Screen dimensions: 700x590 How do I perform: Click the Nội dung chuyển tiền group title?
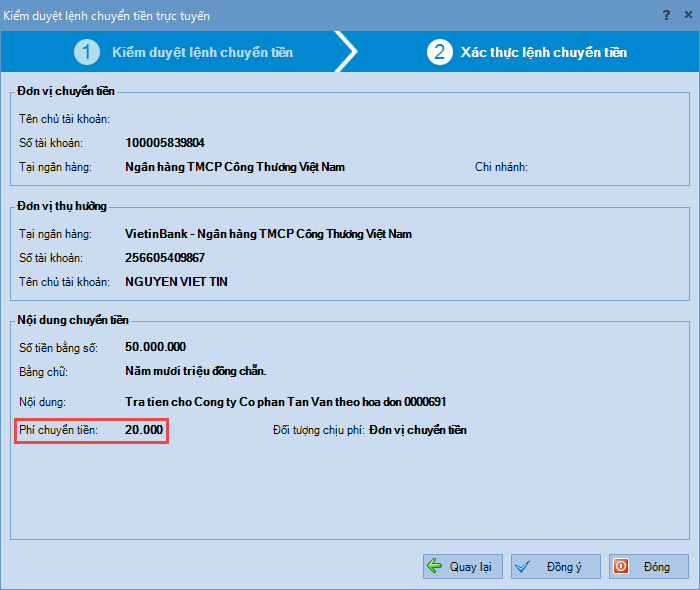pyautogui.click(x=73, y=320)
